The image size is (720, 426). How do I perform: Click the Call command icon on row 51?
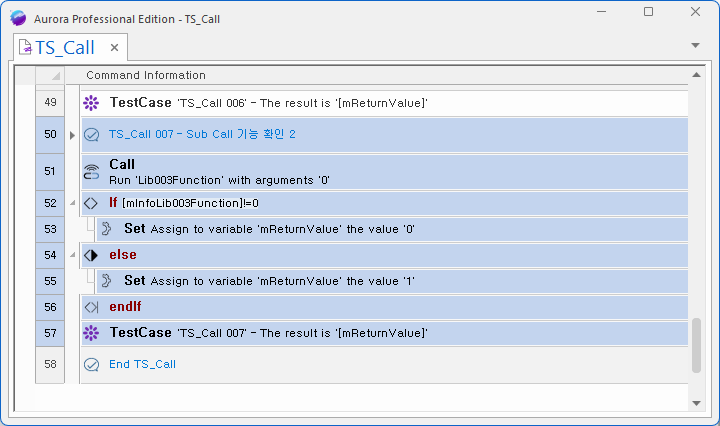[91, 172]
